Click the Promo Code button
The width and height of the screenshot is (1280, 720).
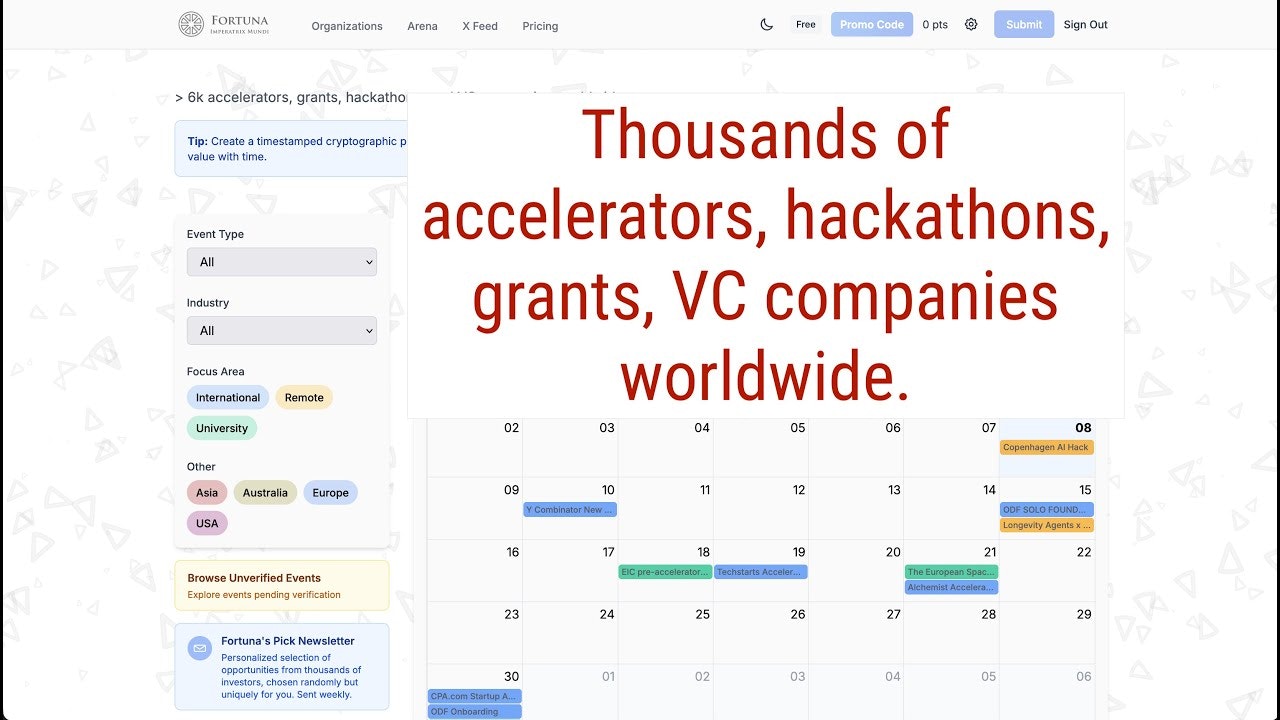point(872,25)
